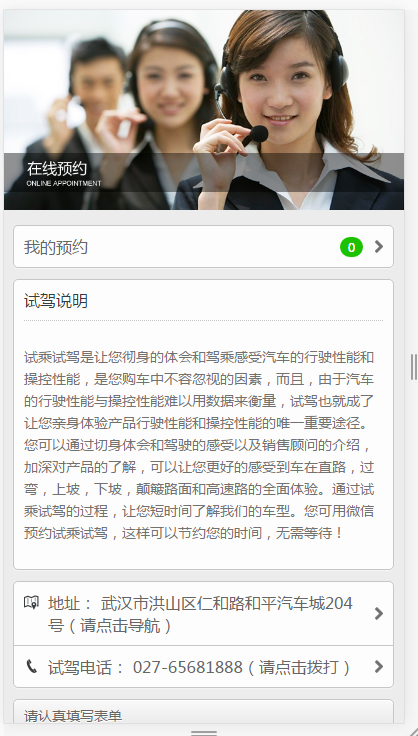Click the bottom edge resize grip
The width and height of the screenshot is (418, 736).
[x=204, y=732]
